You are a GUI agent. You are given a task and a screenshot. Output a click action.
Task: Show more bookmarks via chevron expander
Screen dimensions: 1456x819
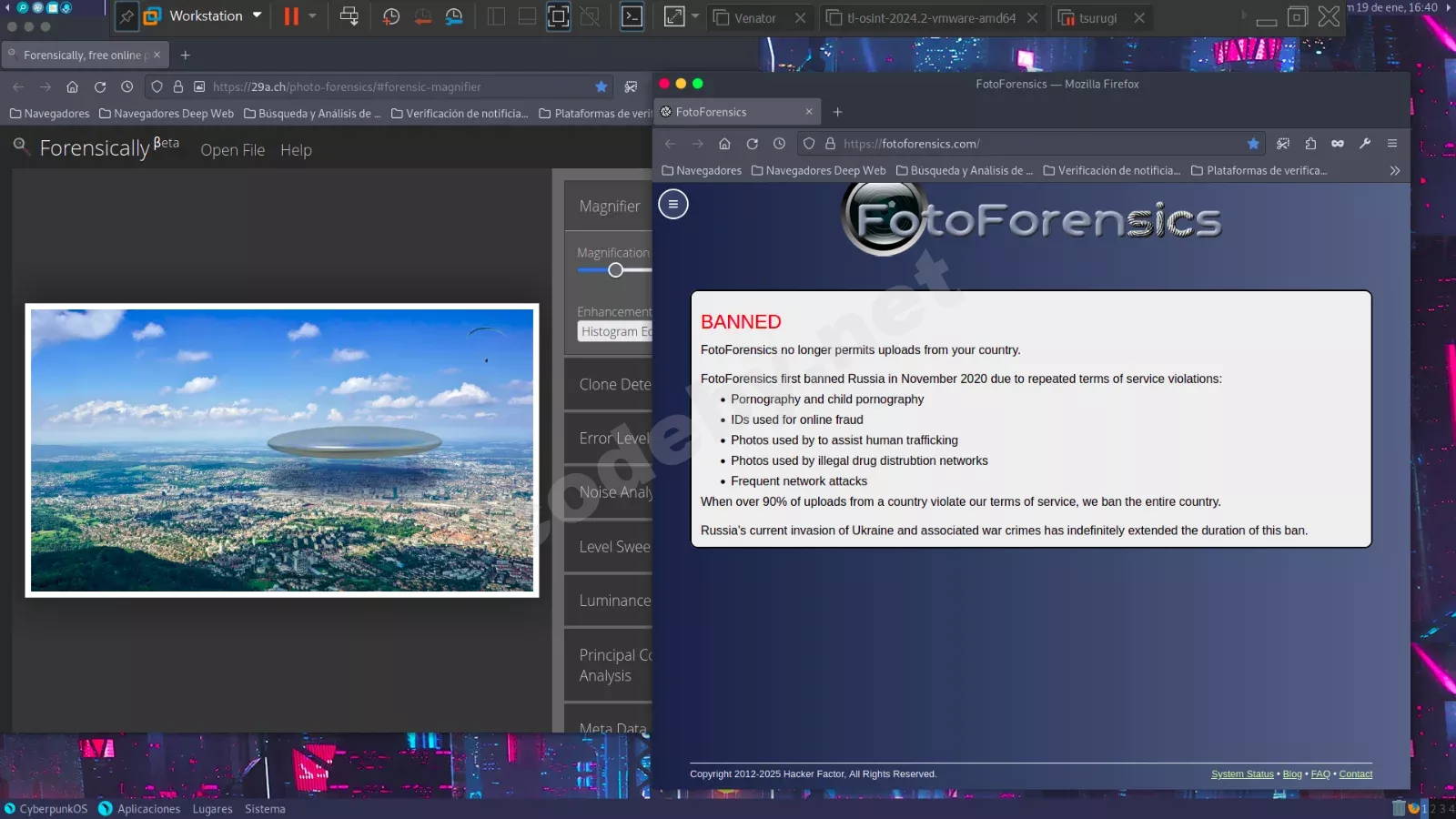point(1394,170)
